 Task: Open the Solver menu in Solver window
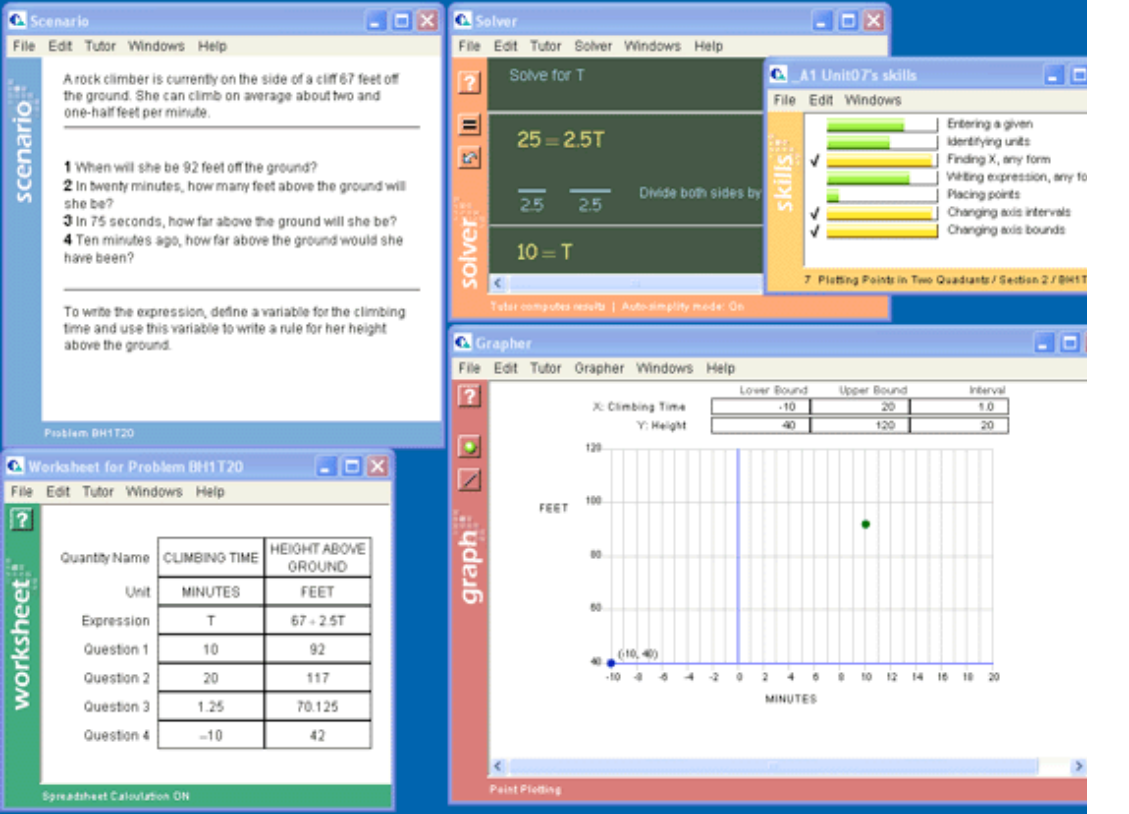click(x=593, y=46)
